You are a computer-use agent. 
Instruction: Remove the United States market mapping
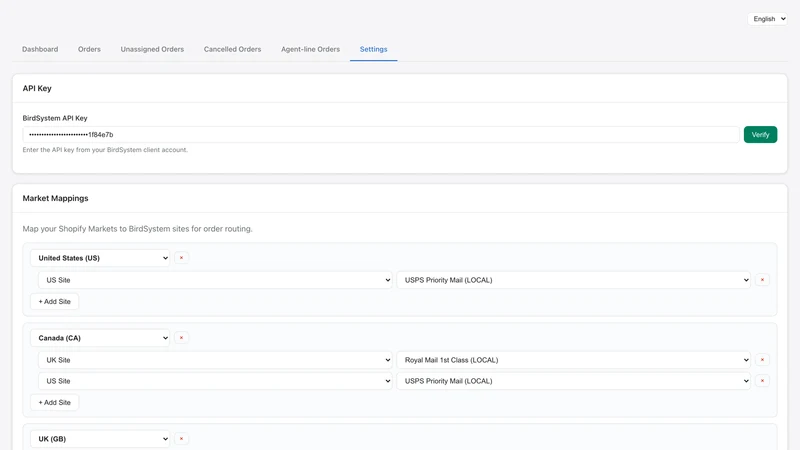point(181,258)
